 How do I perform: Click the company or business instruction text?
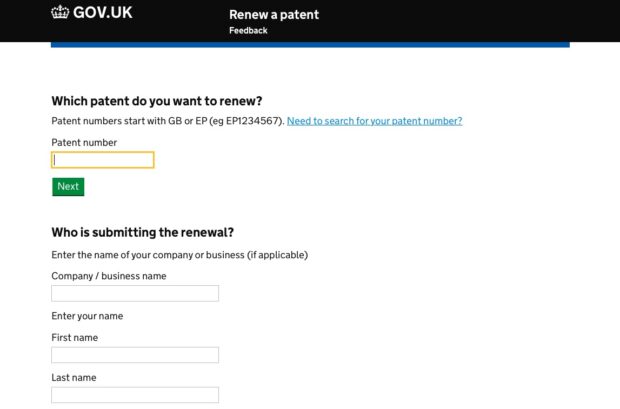(x=180, y=255)
